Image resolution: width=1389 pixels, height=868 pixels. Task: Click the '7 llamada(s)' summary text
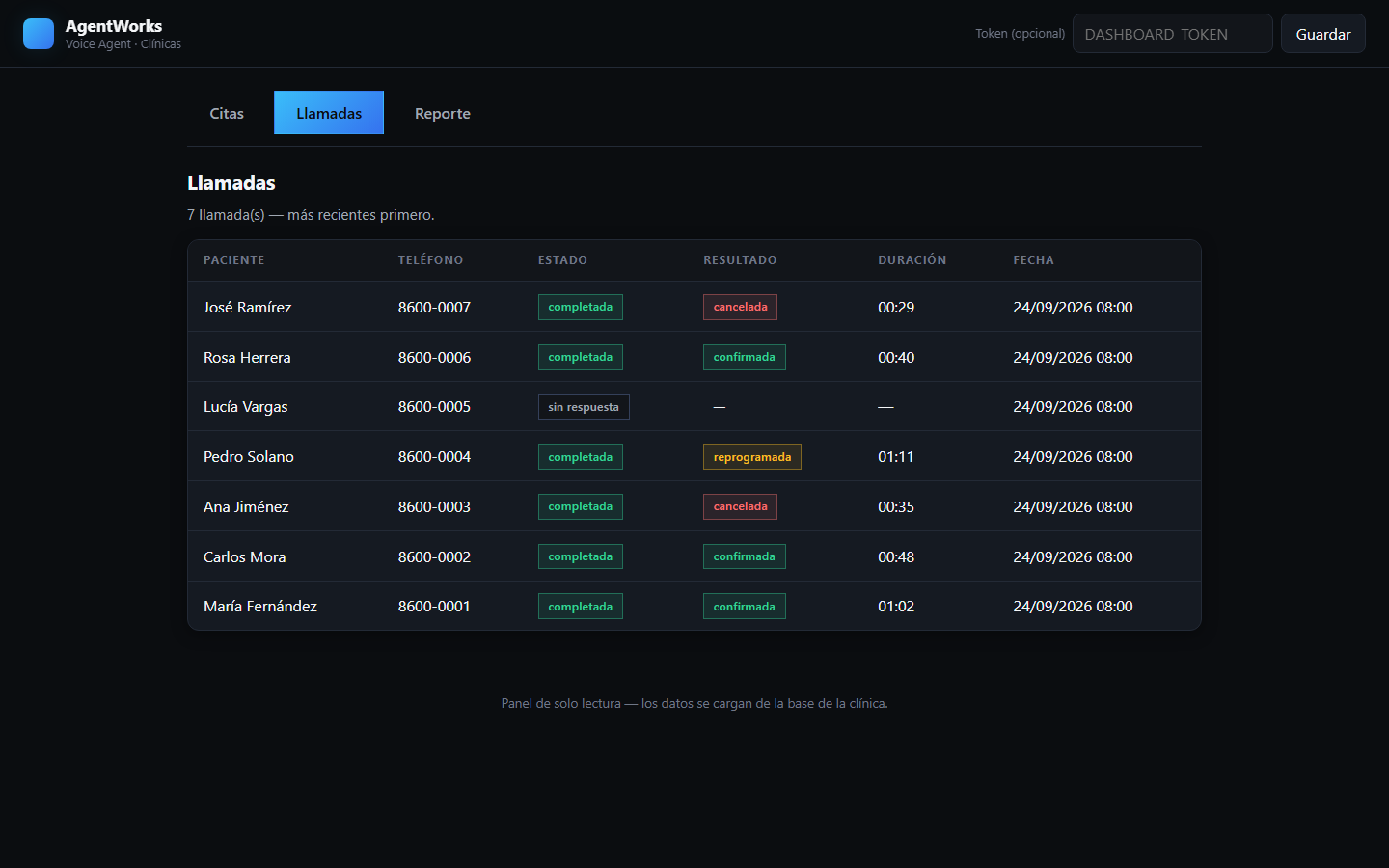[311, 215]
